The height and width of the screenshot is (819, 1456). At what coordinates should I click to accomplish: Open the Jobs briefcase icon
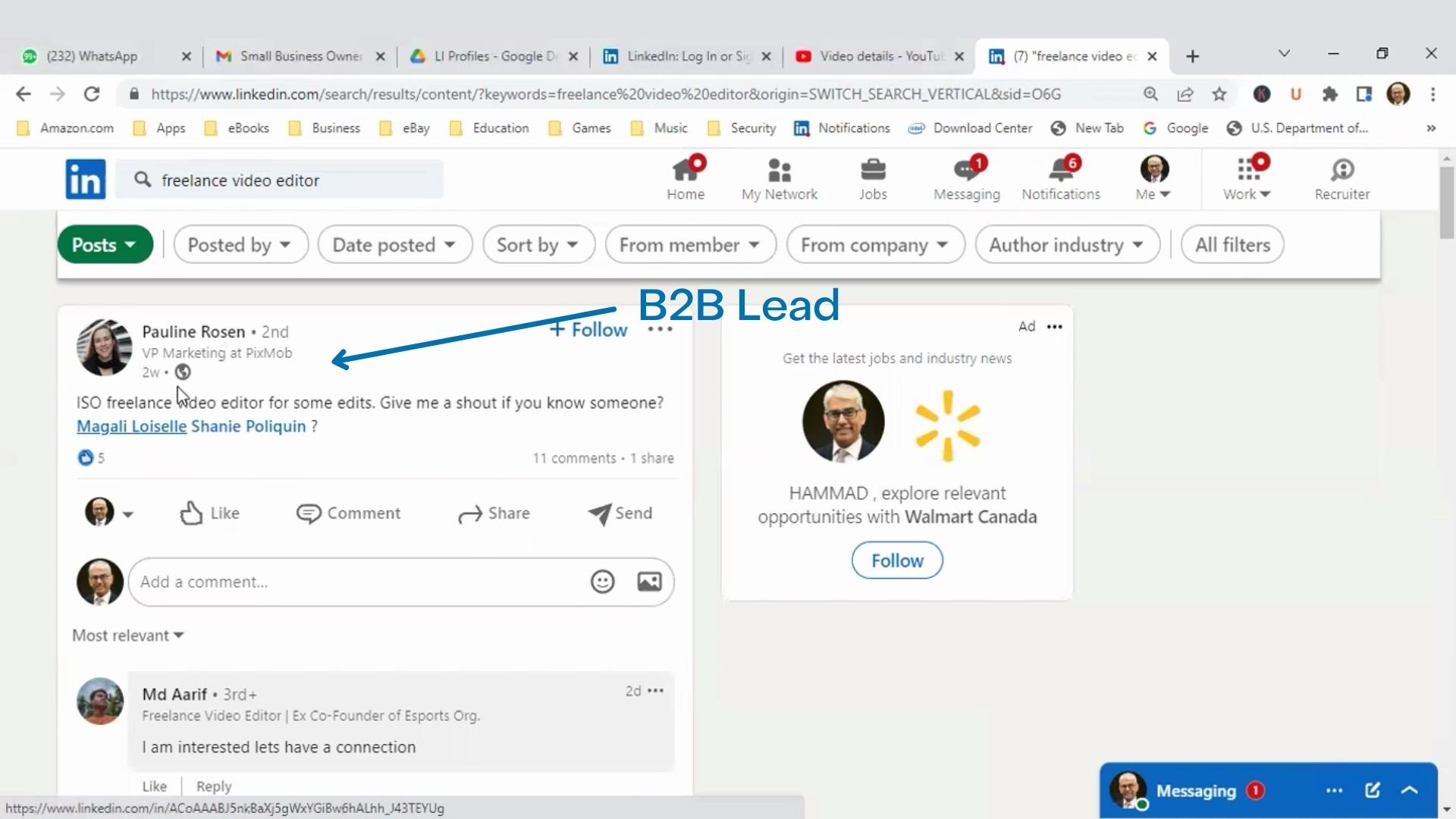873,179
